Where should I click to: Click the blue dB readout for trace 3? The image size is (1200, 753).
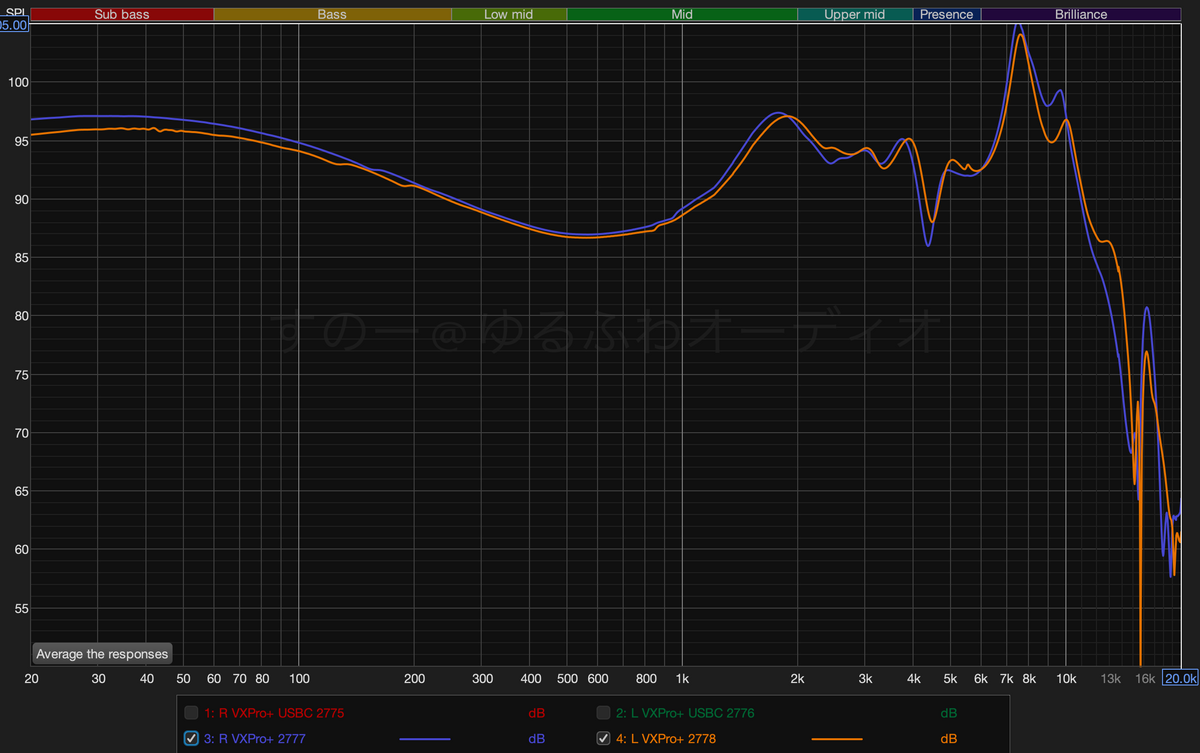pyautogui.click(x=536, y=739)
